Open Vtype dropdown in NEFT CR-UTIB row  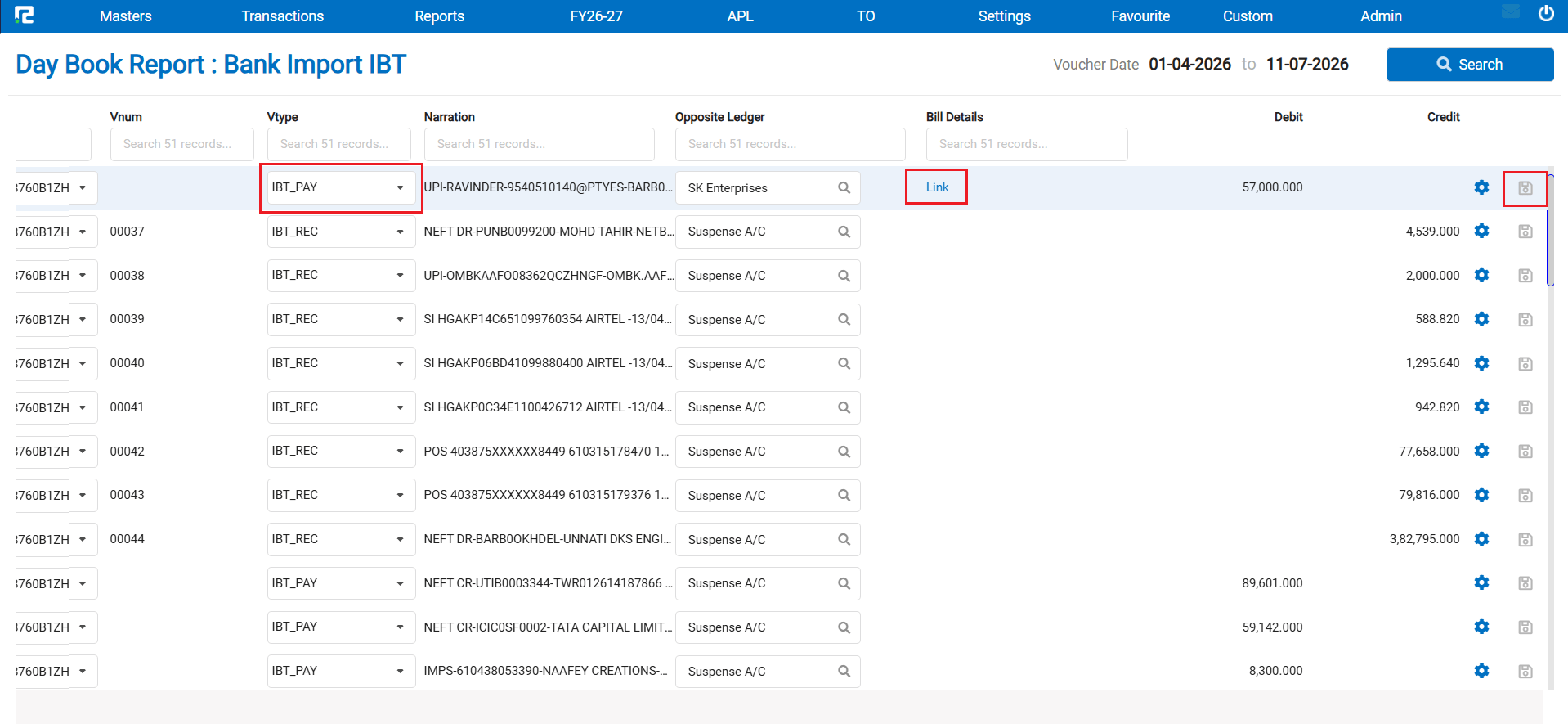(341, 583)
